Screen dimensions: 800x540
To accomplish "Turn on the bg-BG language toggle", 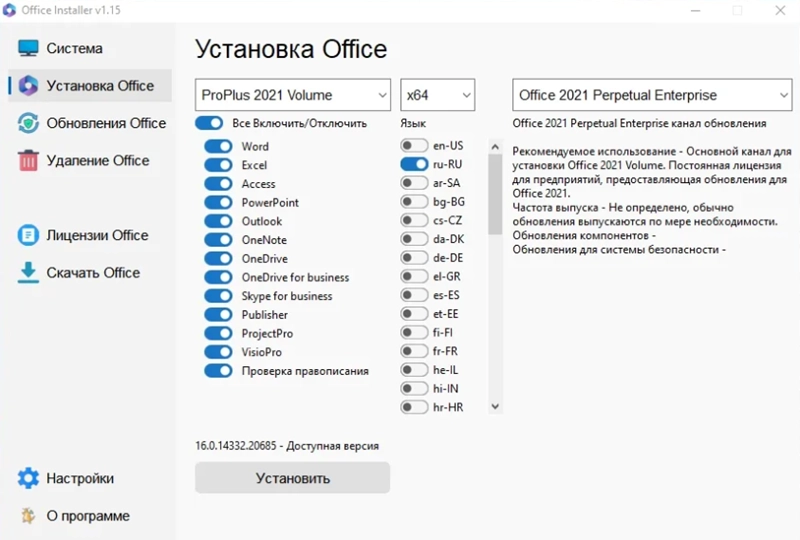I will (414, 202).
